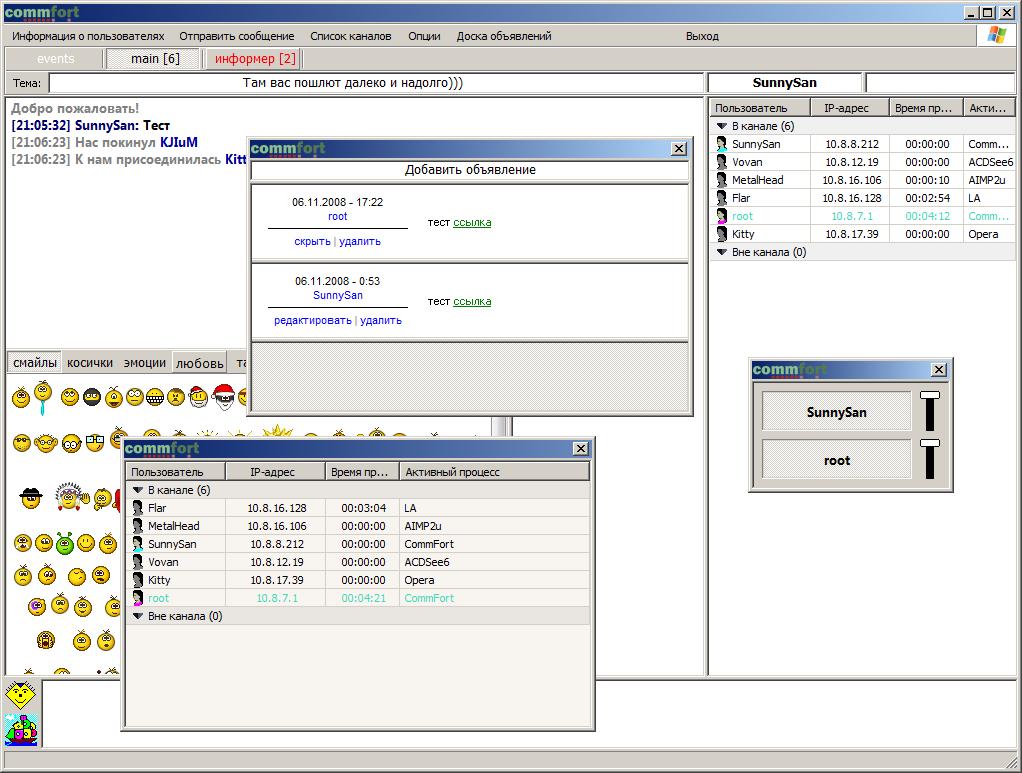Click Kitty's avatar in the floating user list
This screenshot has height=773, width=1022.
138,580
